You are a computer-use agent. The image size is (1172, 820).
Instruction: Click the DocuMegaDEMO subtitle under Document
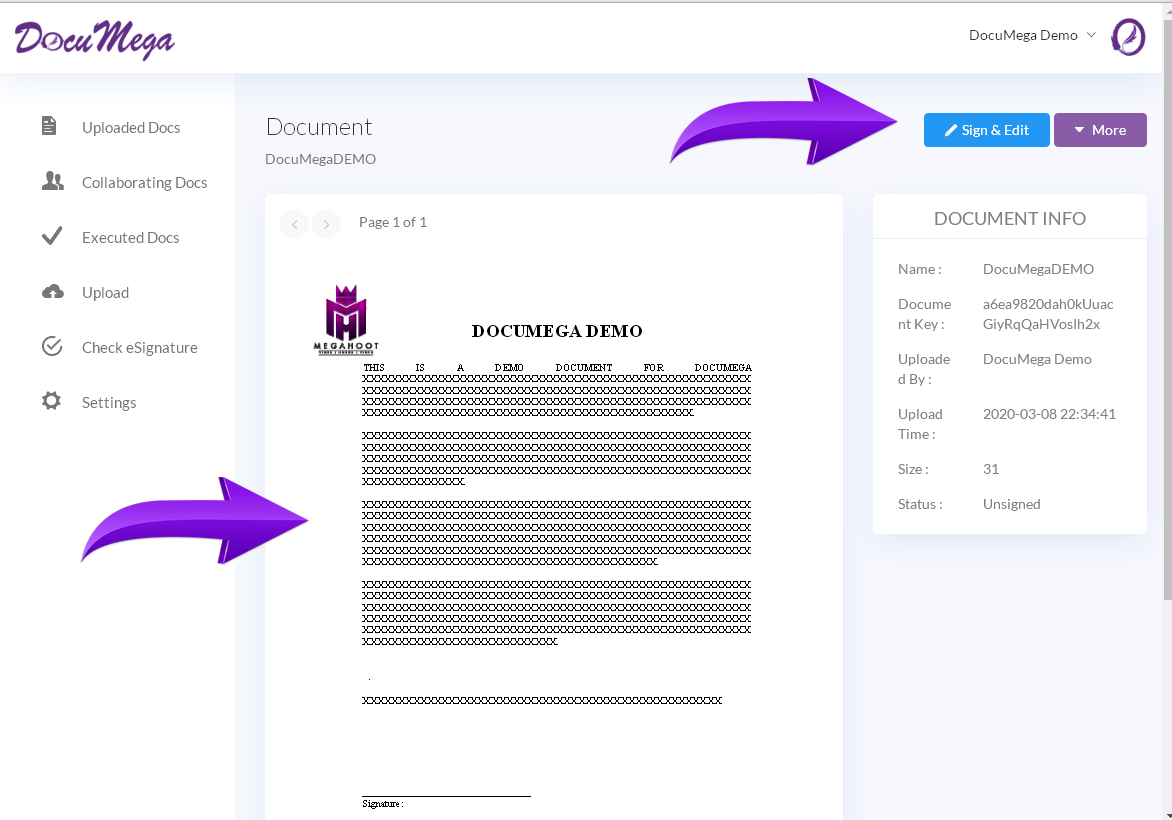(x=321, y=158)
